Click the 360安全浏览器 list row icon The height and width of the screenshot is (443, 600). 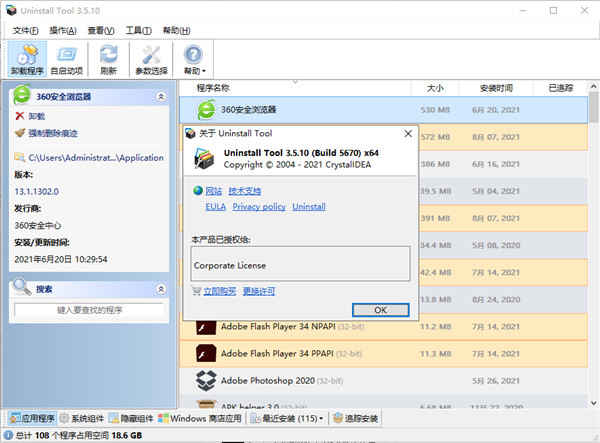click(x=207, y=110)
